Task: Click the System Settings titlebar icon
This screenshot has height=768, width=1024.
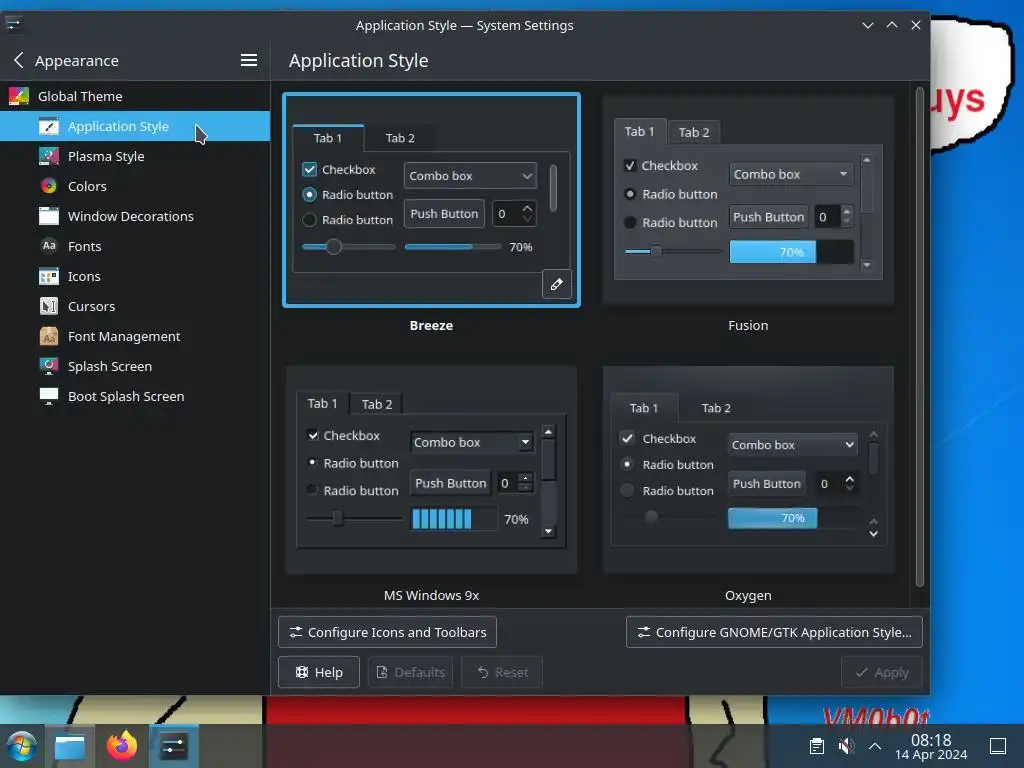Action: tap(13, 25)
